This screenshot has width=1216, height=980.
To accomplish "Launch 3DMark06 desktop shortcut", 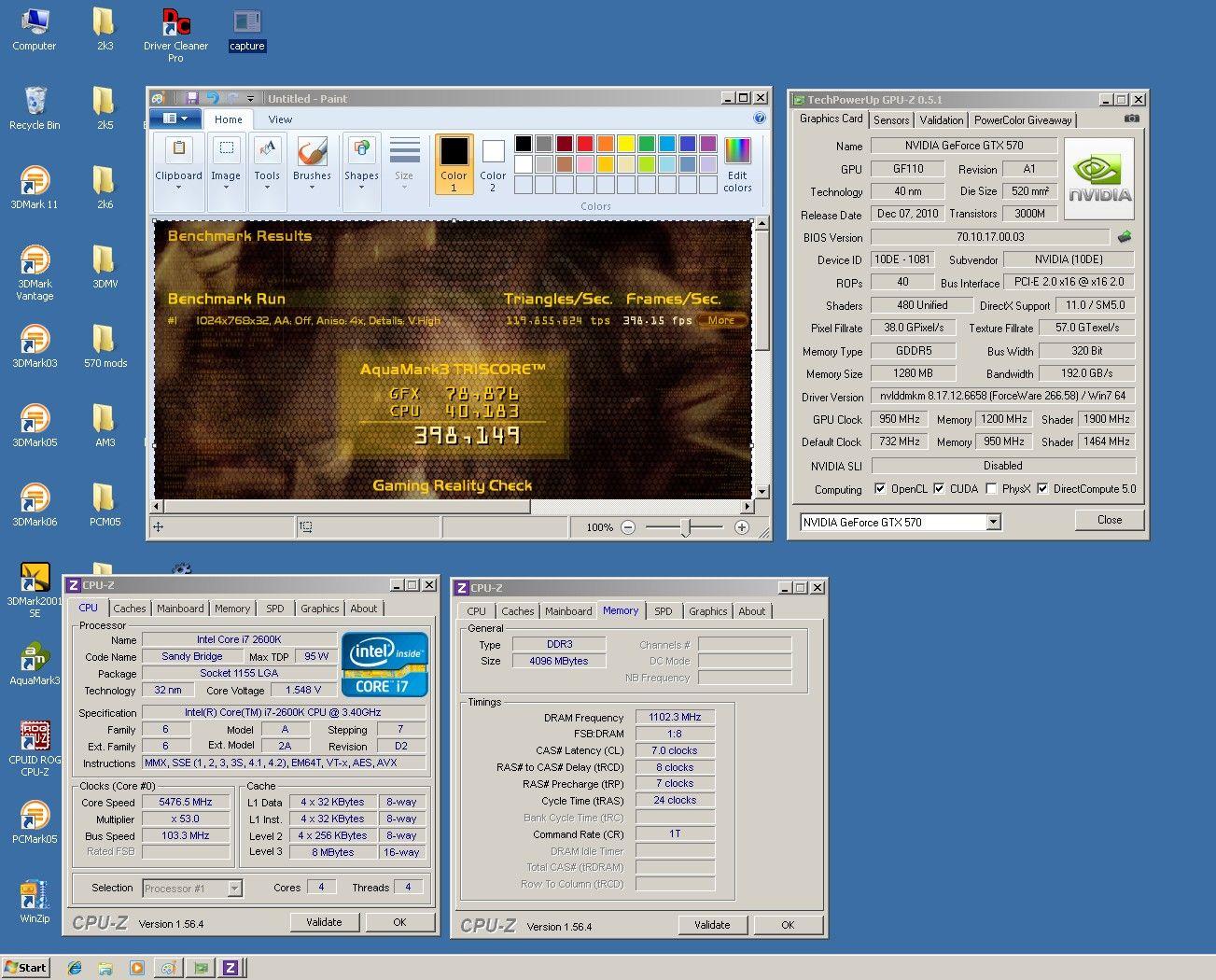I will 35,505.
